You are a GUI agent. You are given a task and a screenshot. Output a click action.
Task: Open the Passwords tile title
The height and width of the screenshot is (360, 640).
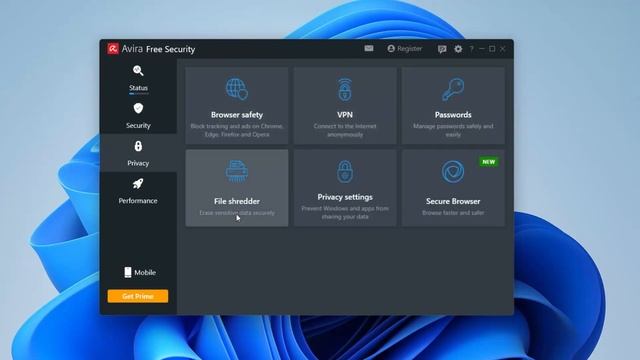(453, 115)
